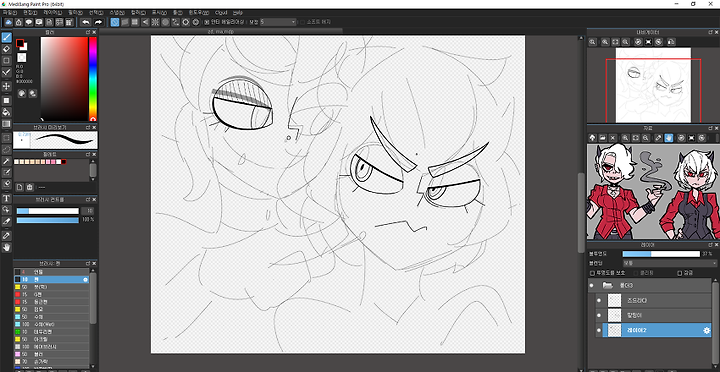Screen dimensions: 720x372
Task: Select the G펜 brush in brush list
Action: (51, 294)
